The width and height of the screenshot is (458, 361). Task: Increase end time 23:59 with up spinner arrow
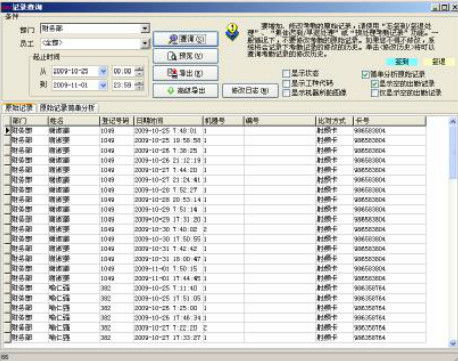(140, 83)
